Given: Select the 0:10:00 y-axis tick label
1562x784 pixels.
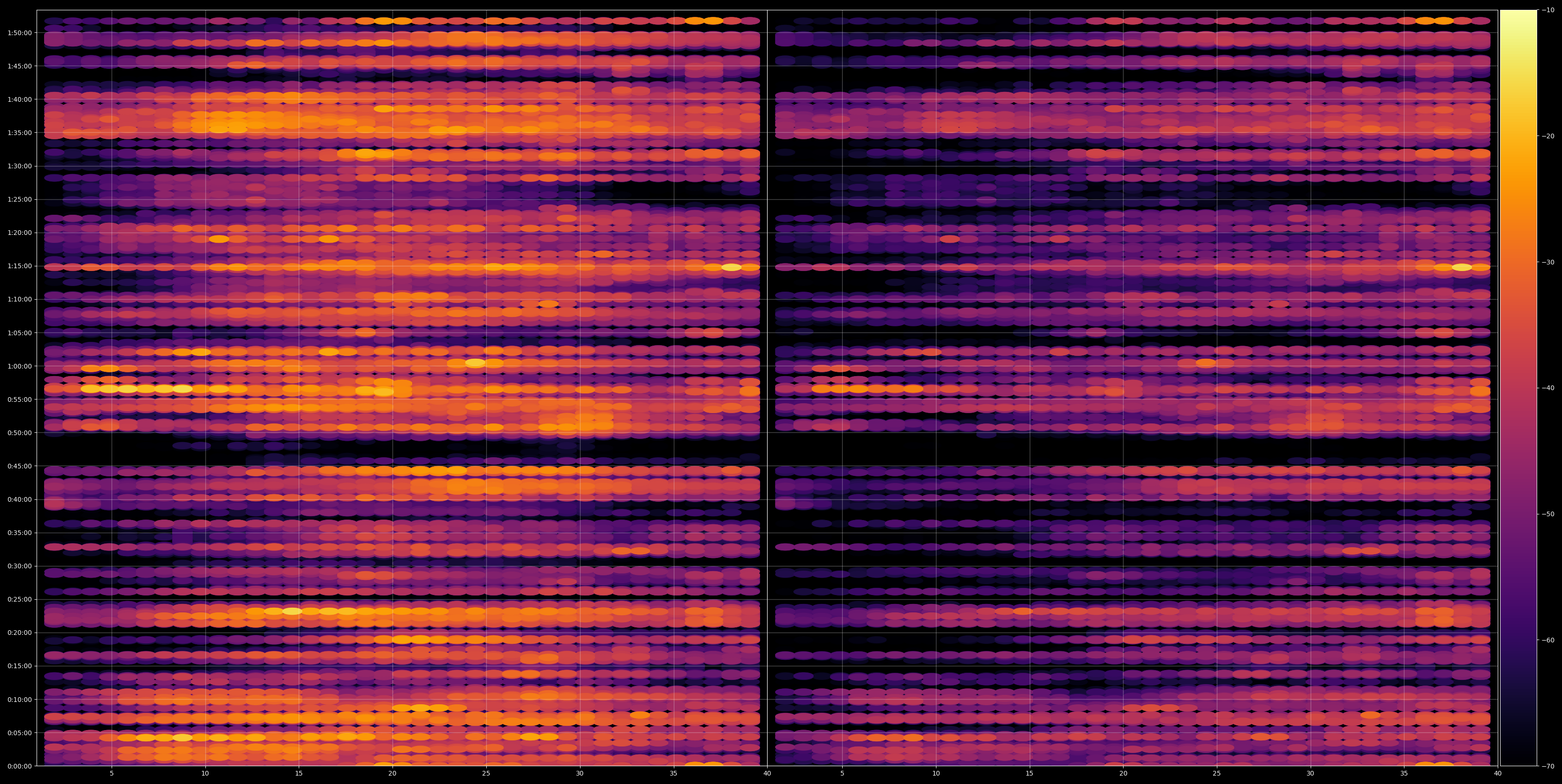Looking at the screenshot, I should (x=20, y=699).
